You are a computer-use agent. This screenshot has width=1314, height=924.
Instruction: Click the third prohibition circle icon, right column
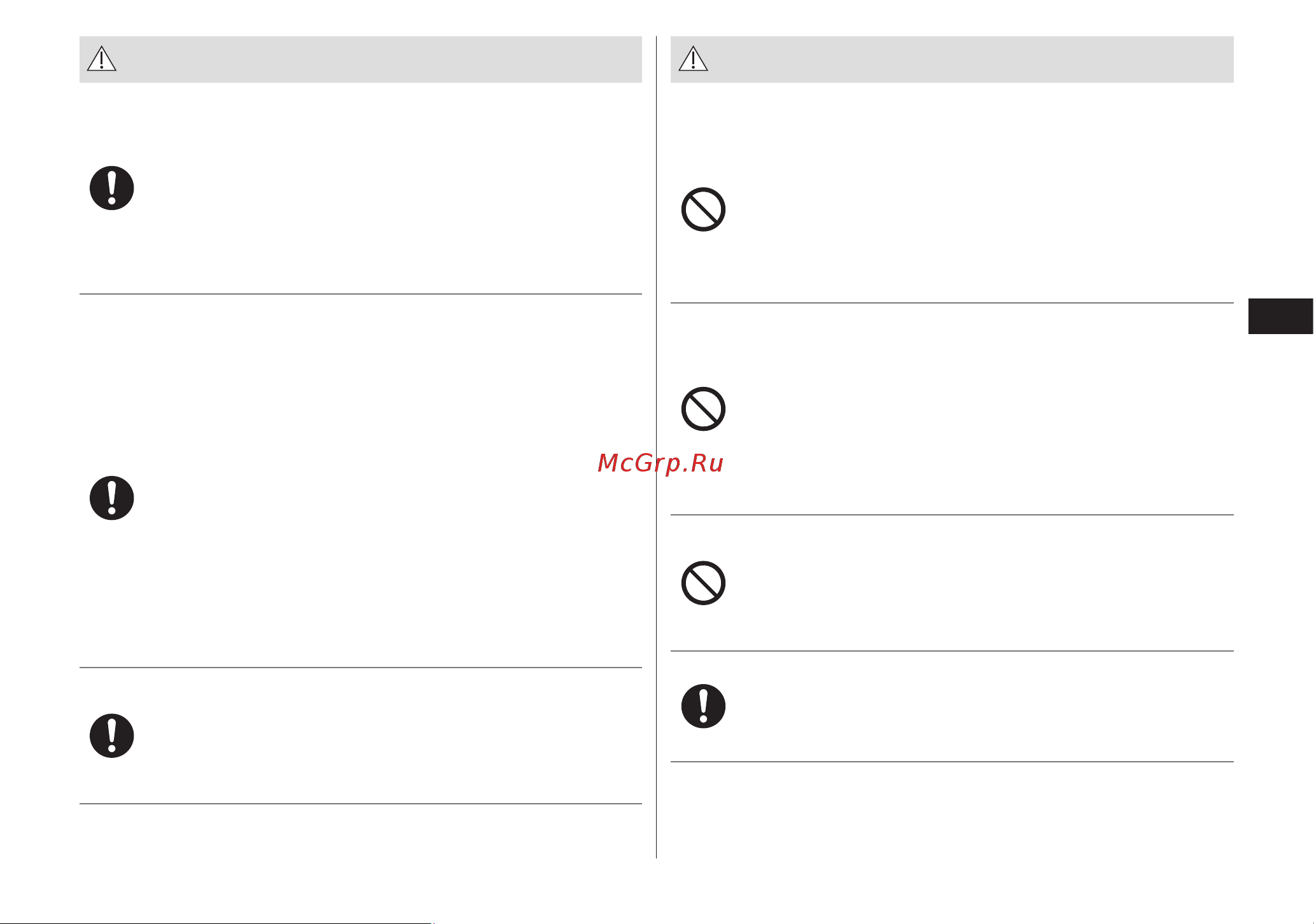704,583
